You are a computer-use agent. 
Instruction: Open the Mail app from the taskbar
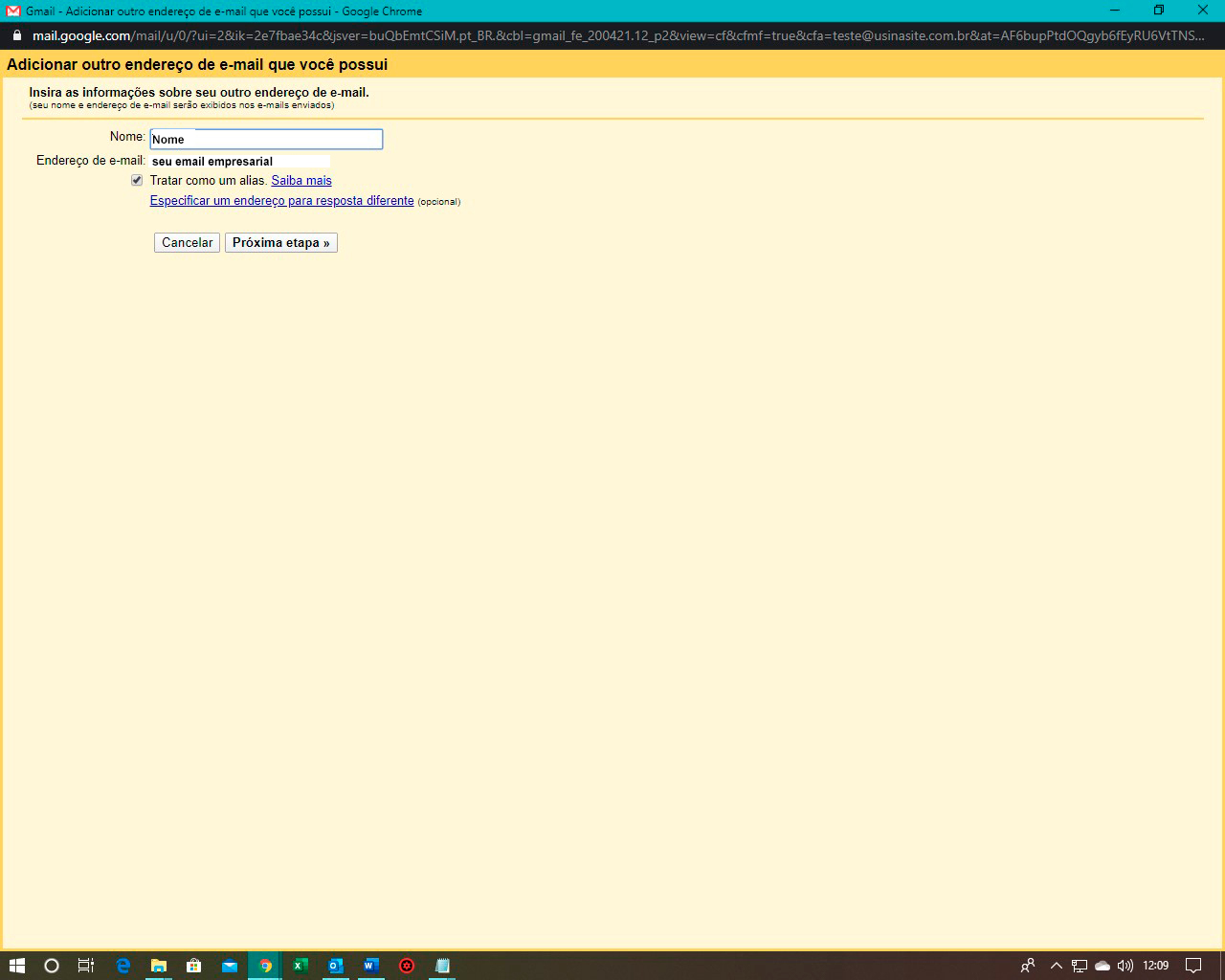click(230, 966)
